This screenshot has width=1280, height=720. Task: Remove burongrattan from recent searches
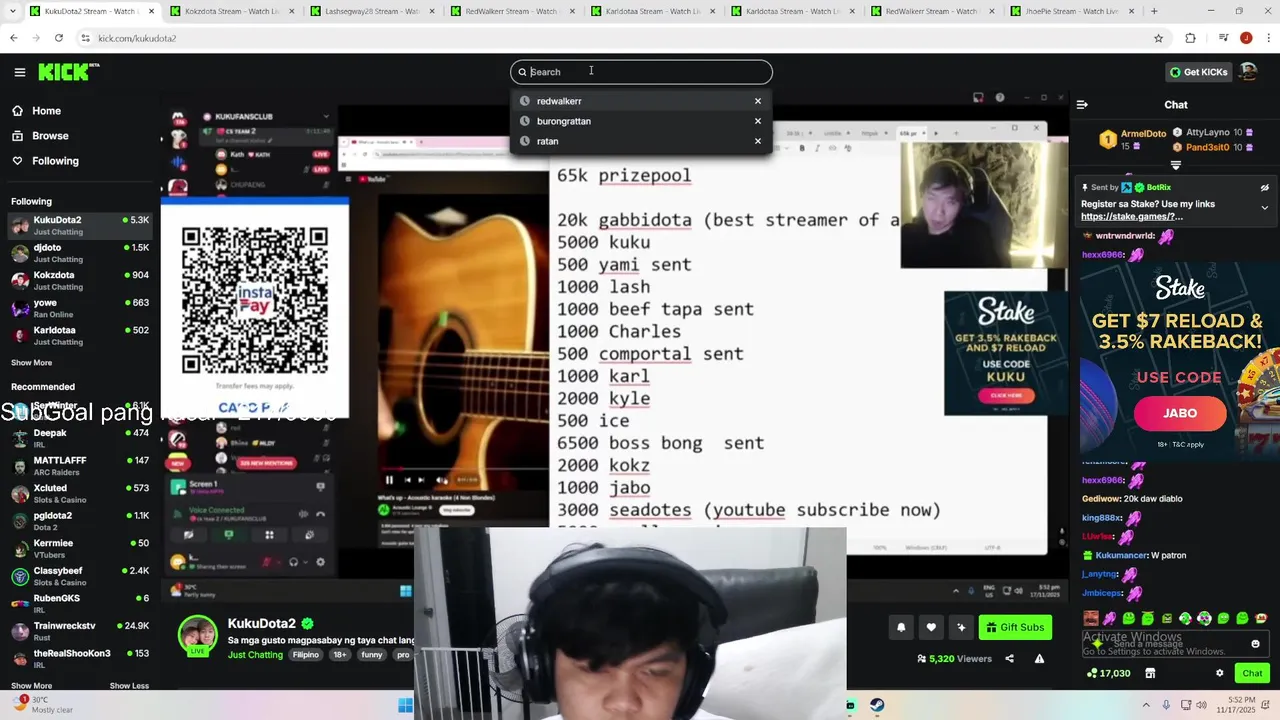point(758,121)
